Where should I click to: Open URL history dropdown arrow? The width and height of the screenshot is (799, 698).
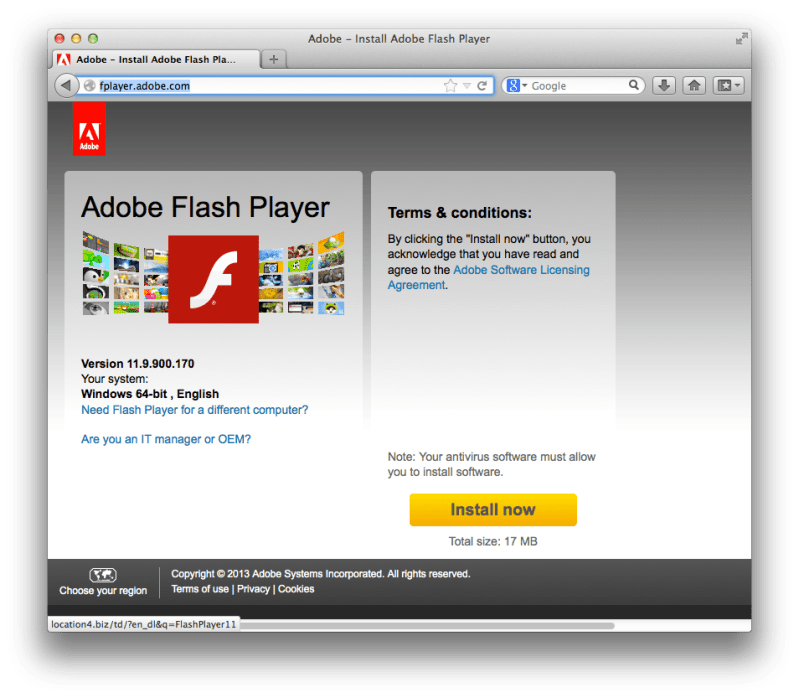click(467, 86)
